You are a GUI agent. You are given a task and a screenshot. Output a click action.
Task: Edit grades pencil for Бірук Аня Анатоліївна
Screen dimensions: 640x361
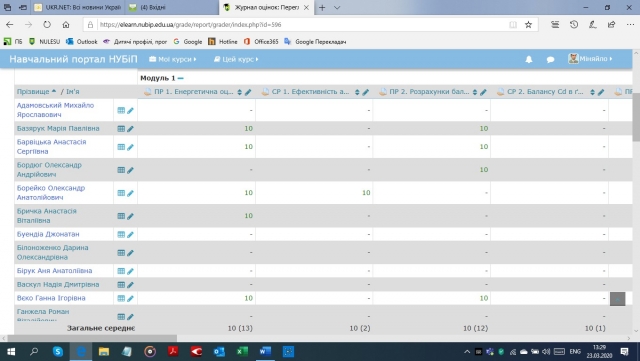click(x=130, y=271)
